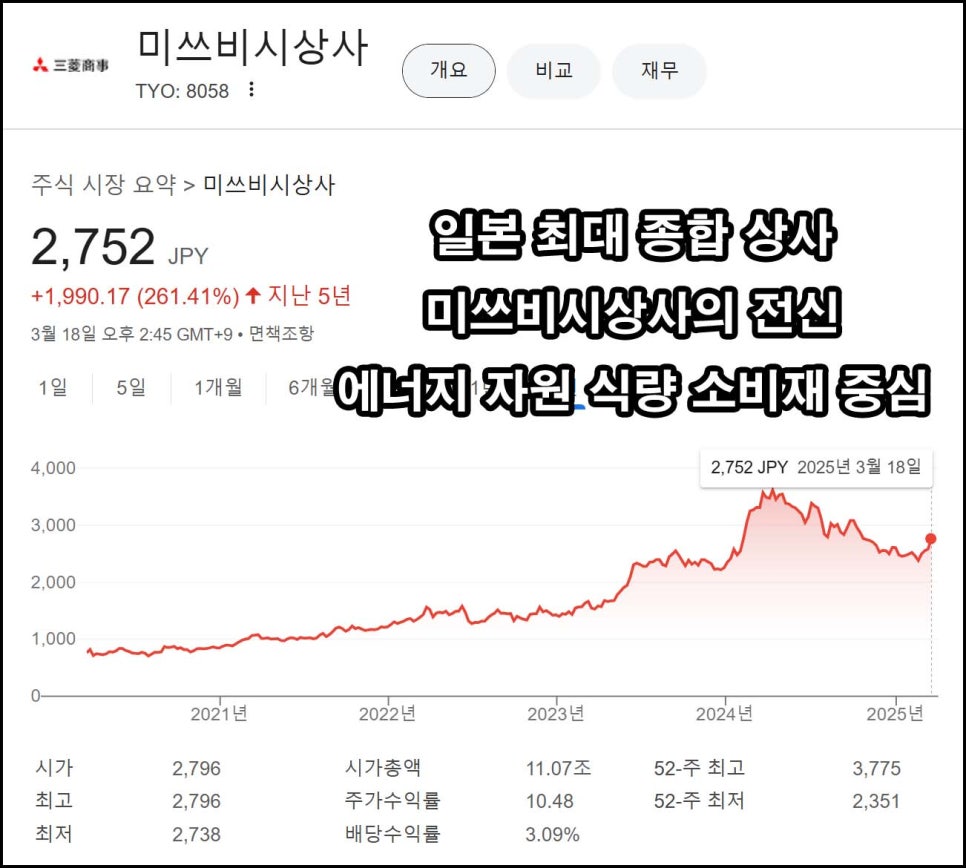966x868 pixels.
Task: Click the 주가수익률 label
Action: click(x=392, y=801)
